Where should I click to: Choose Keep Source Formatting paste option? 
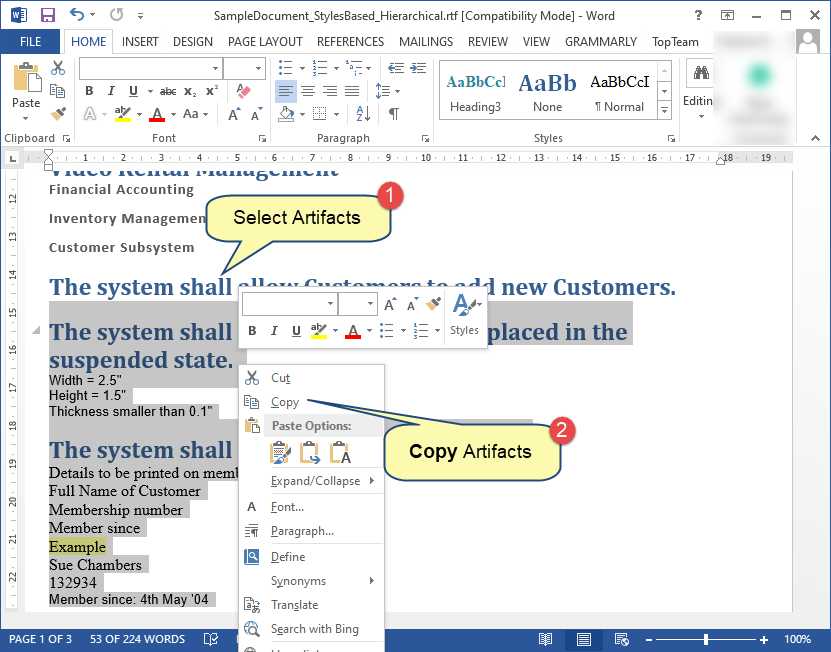(x=280, y=453)
